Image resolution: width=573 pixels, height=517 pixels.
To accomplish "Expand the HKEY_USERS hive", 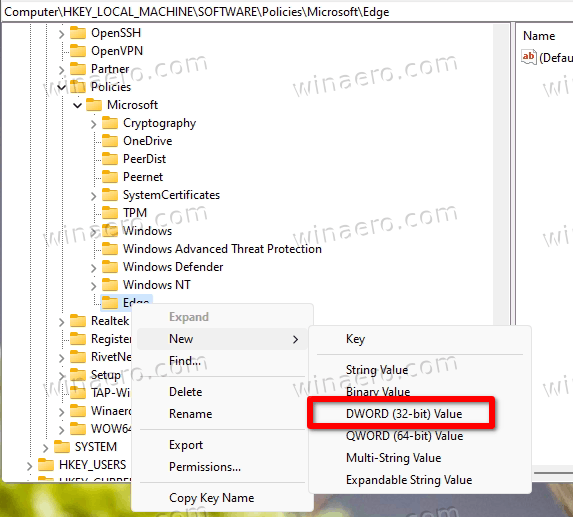I will tap(29, 465).
